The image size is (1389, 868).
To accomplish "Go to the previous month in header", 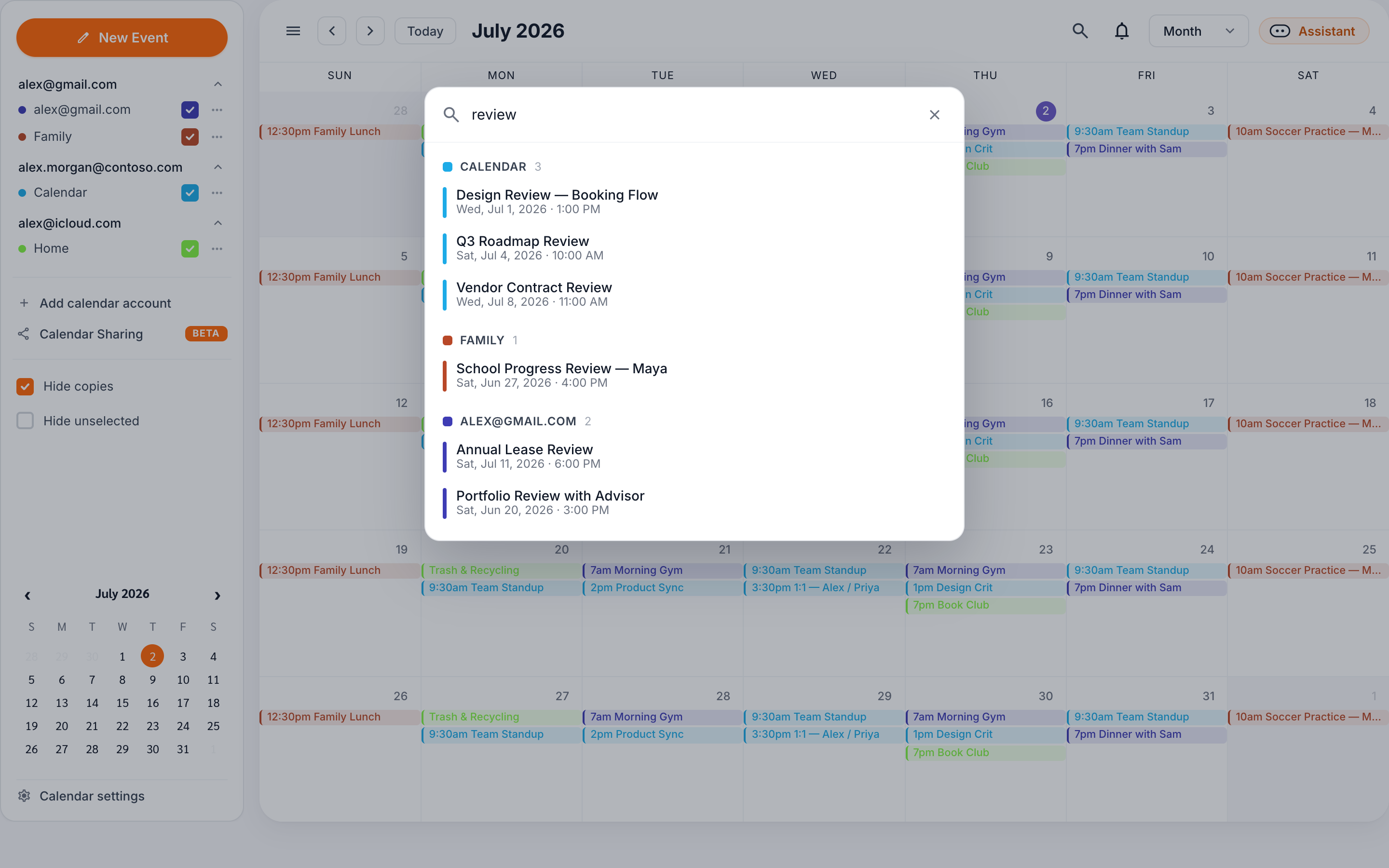I will pyautogui.click(x=332, y=31).
